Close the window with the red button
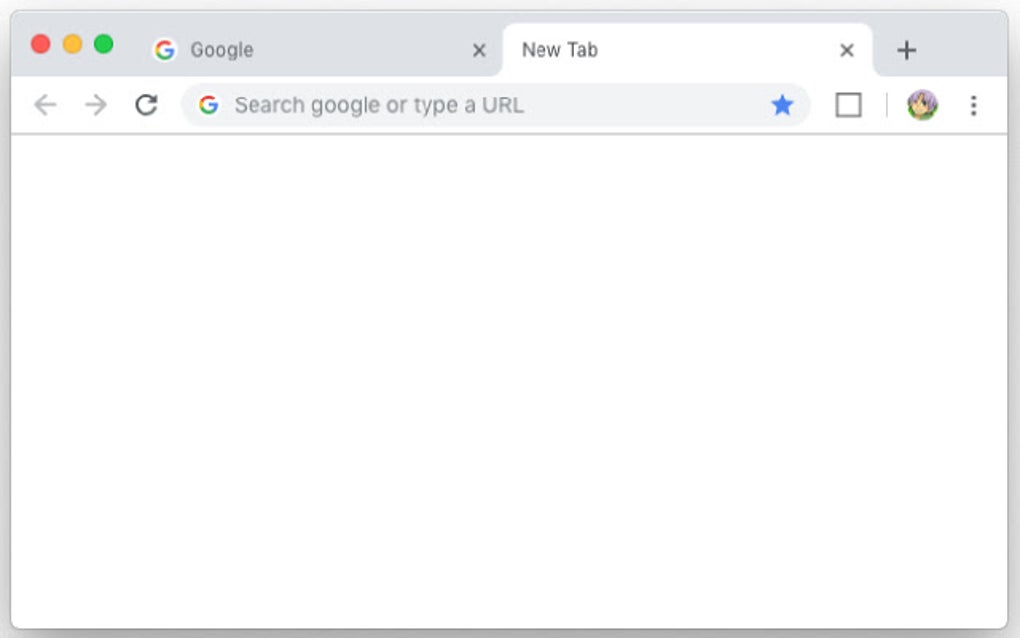1020x638 pixels. [x=41, y=44]
